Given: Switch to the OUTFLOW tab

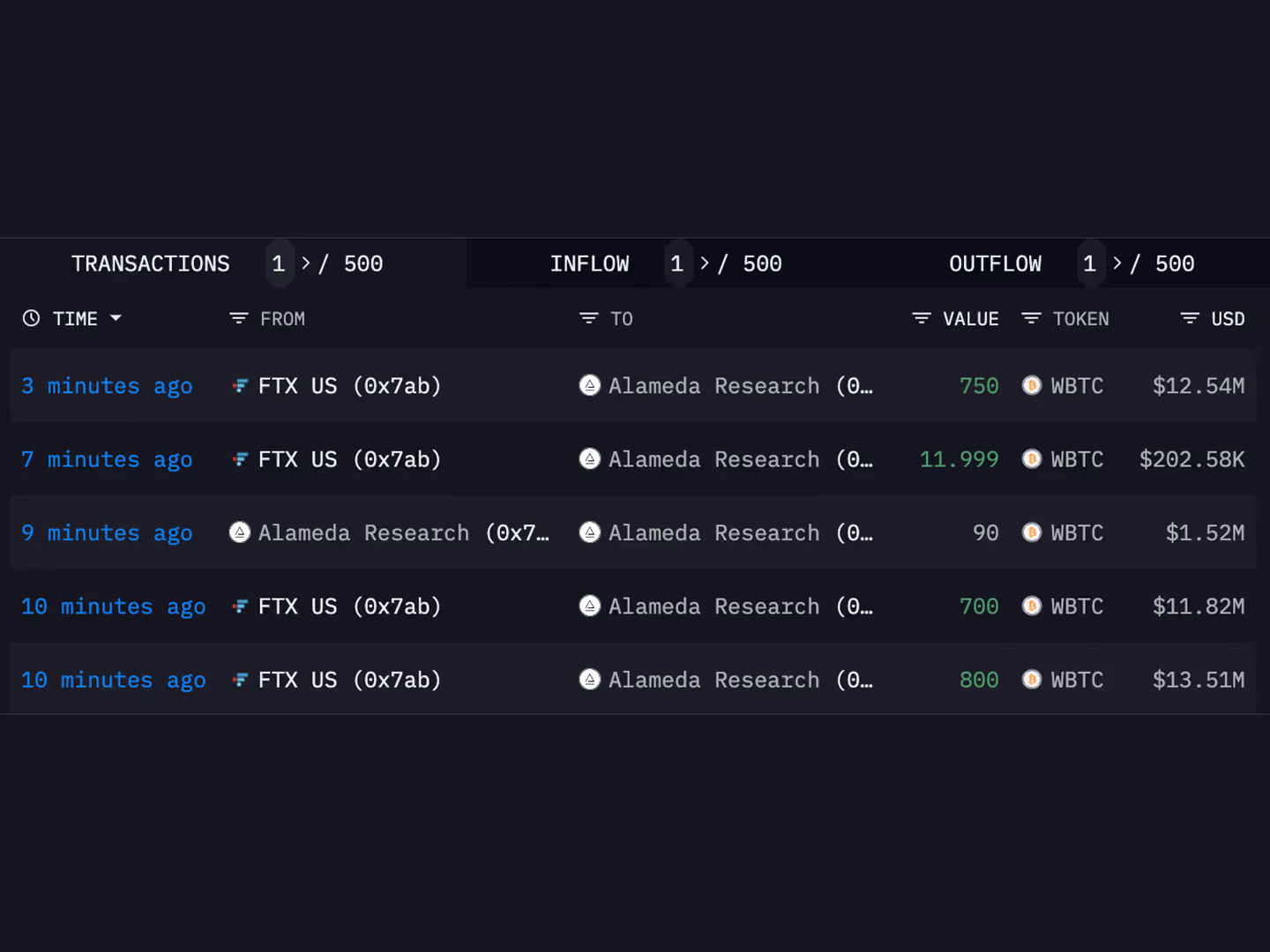Looking at the screenshot, I should (x=995, y=264).
